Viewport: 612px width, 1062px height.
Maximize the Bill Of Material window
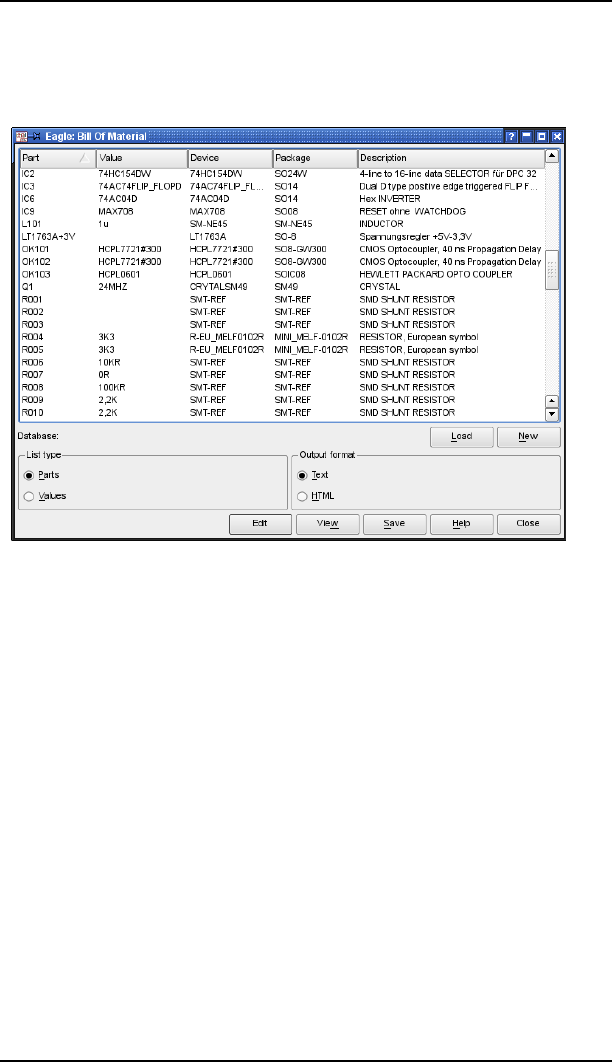tap(542, 136)
